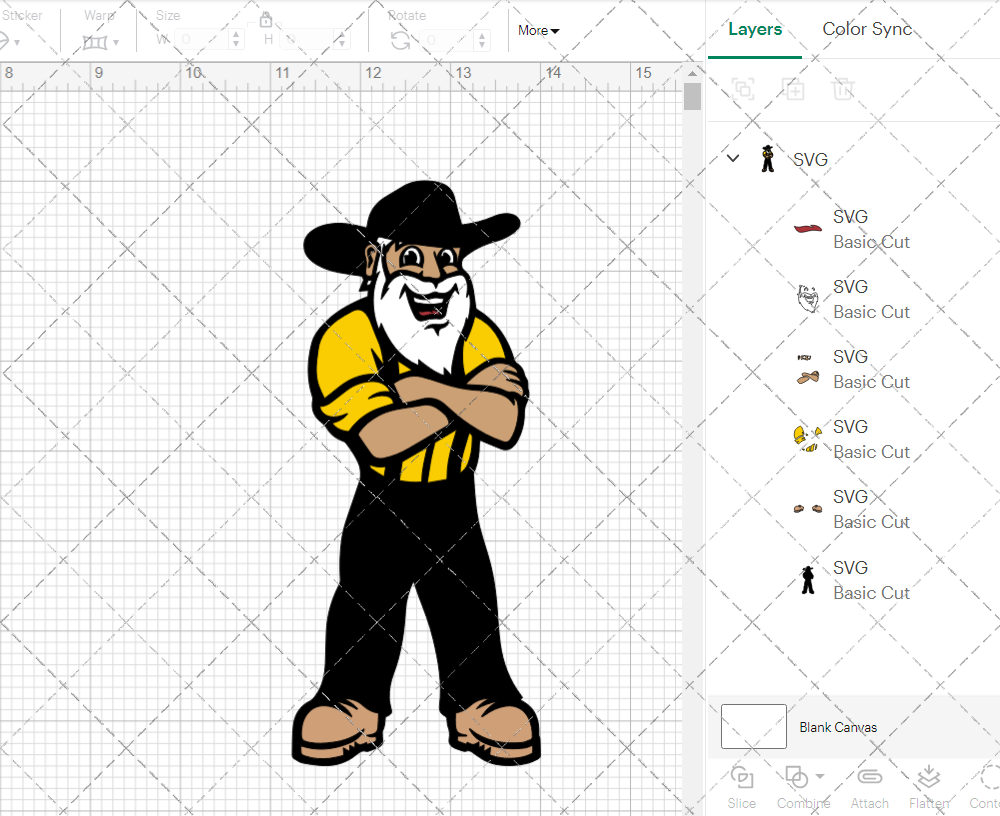Click the Blank Canvas color swatch

pos(753,727)
